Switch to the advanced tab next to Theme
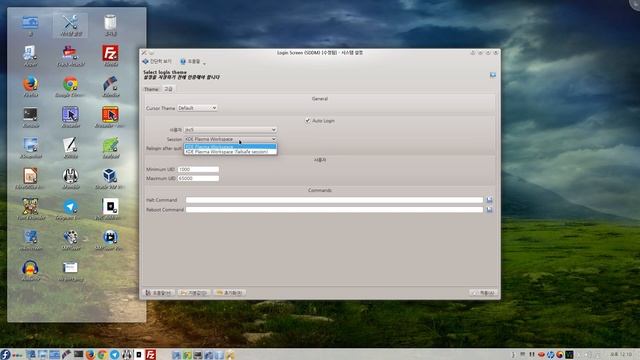 169,89
